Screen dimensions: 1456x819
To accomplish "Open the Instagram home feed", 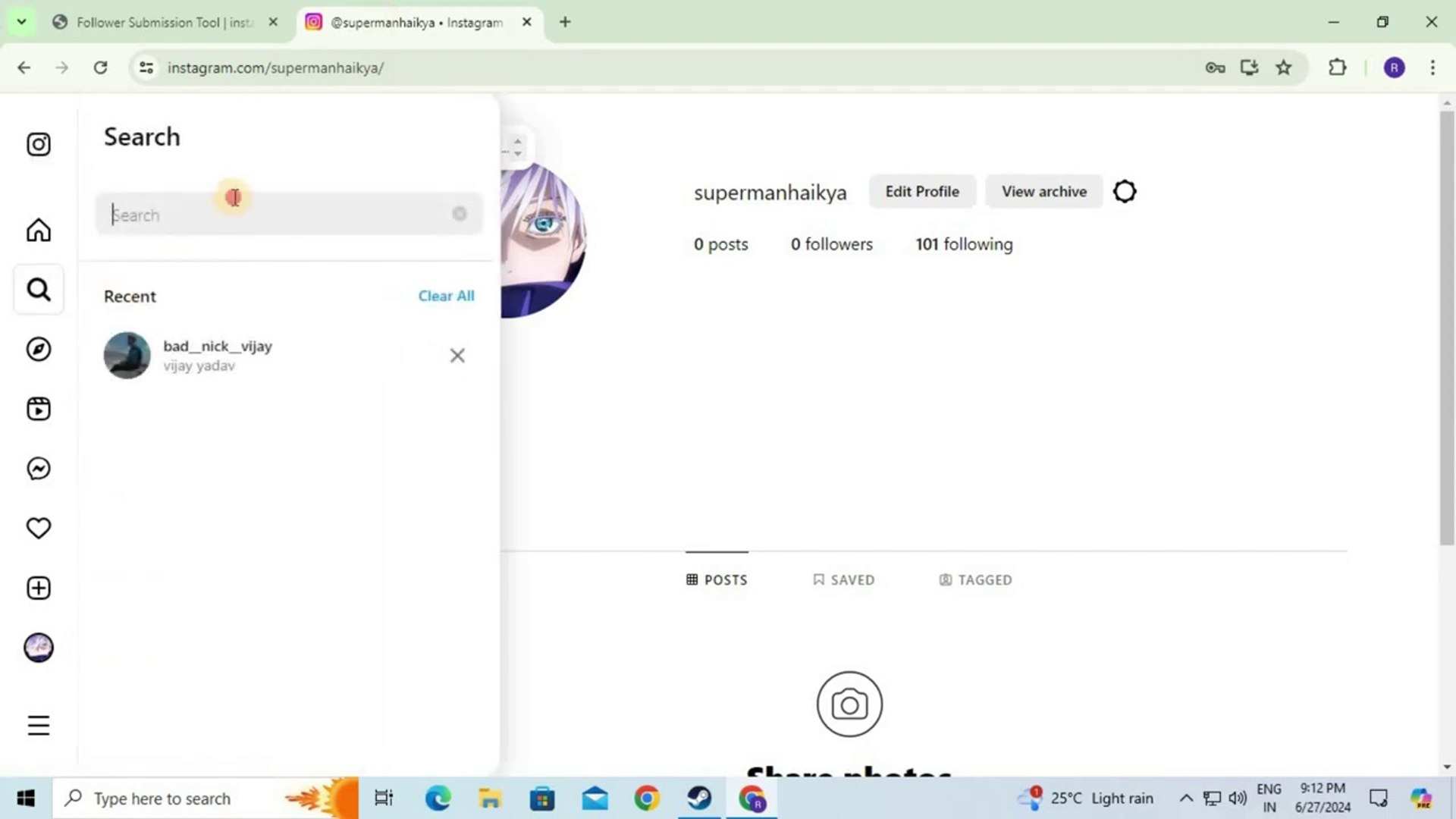I will (38, 230).
